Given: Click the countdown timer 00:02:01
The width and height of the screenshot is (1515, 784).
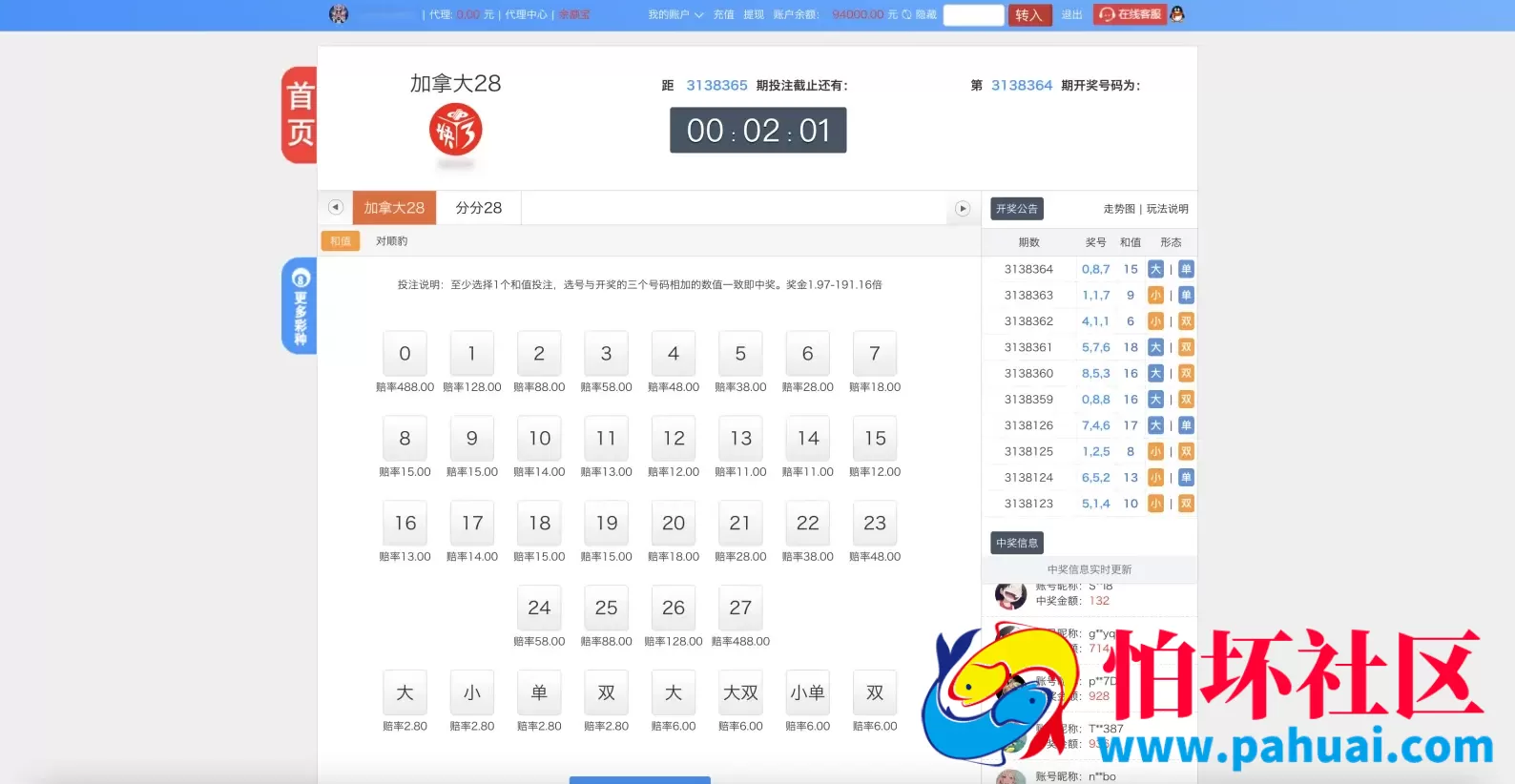Looking at the screenshot, I should [x=758, y=131].
